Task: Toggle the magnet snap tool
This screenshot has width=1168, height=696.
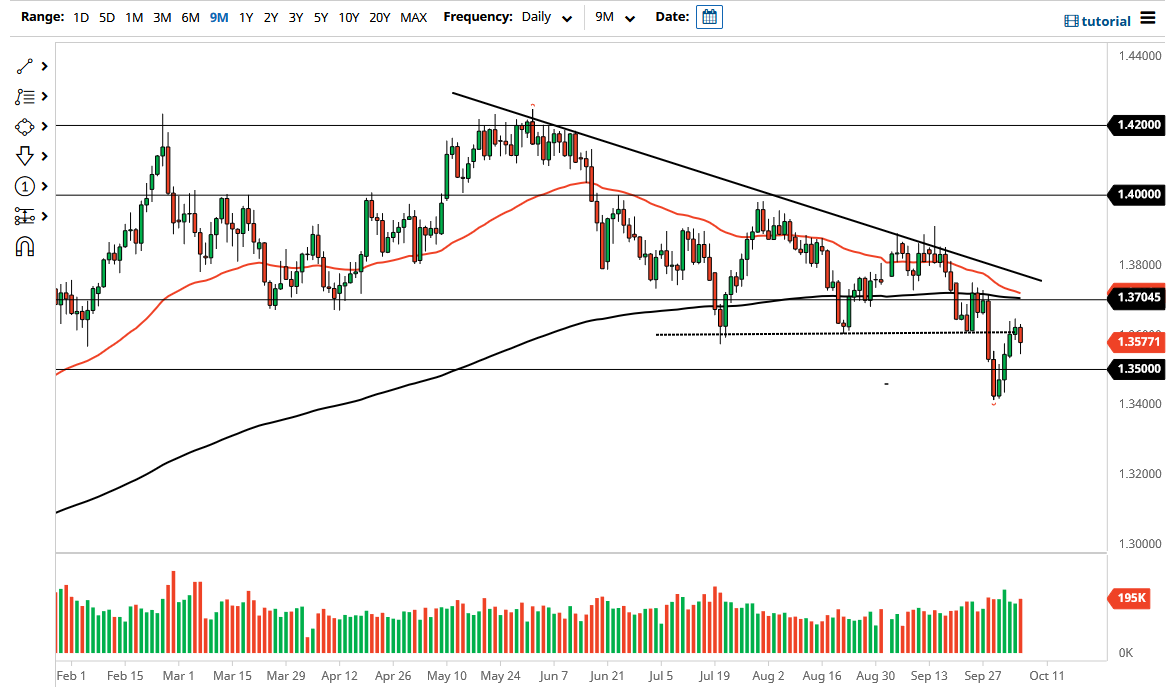Action: pos(25,246)
